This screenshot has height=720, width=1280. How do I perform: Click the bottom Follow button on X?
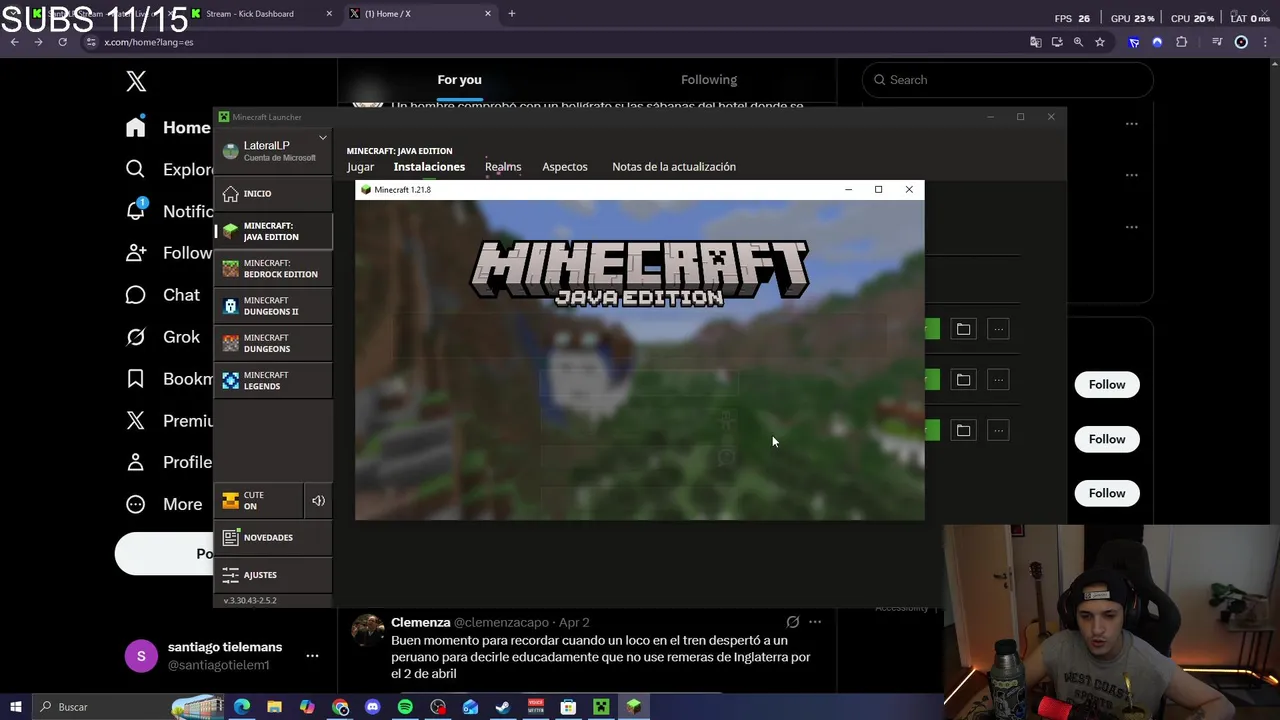(1107, 493)
